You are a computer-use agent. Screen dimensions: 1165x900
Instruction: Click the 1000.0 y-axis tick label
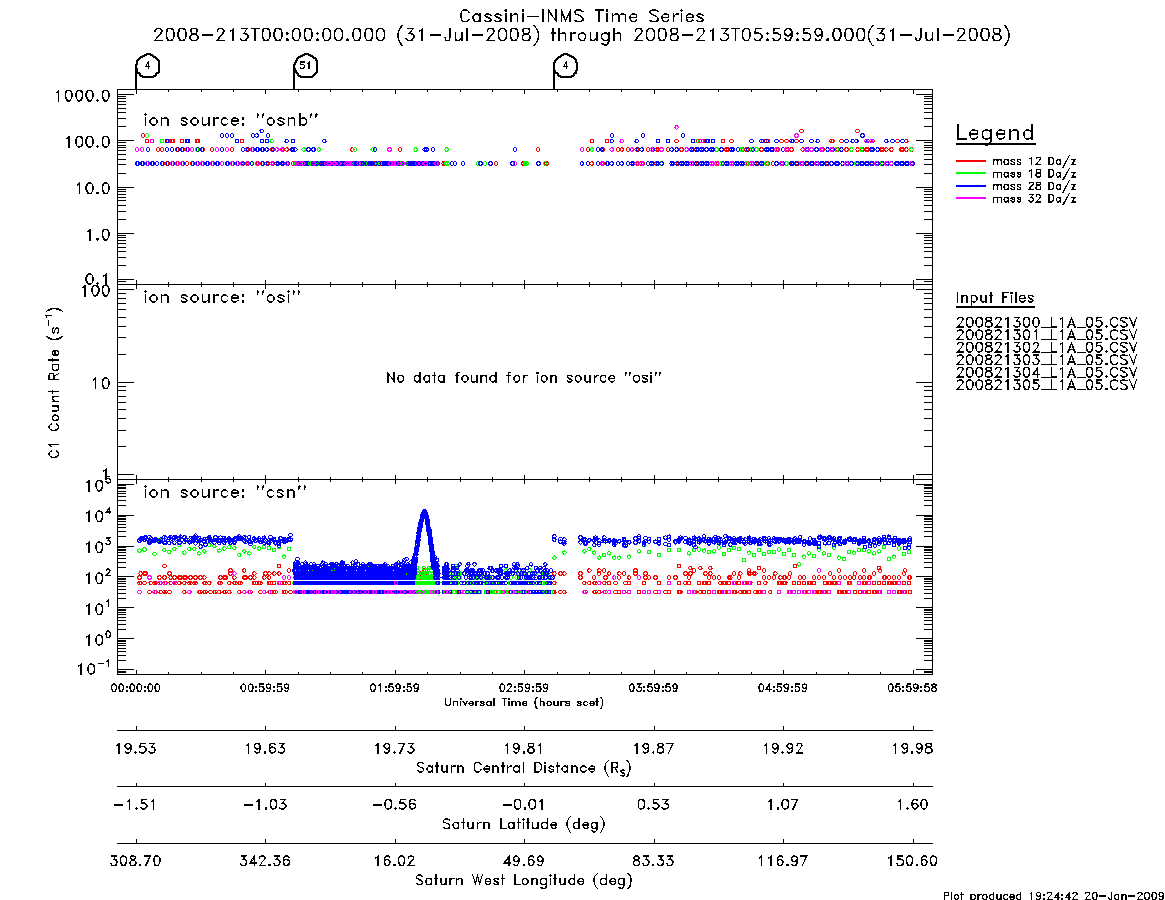pos(82,96)
